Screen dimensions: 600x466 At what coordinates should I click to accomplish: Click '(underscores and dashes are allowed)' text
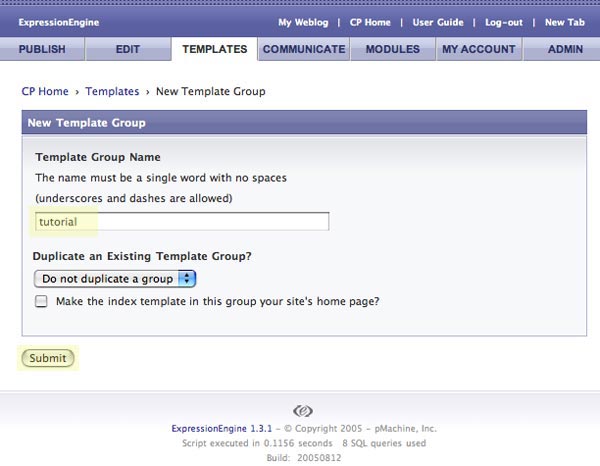134,198
